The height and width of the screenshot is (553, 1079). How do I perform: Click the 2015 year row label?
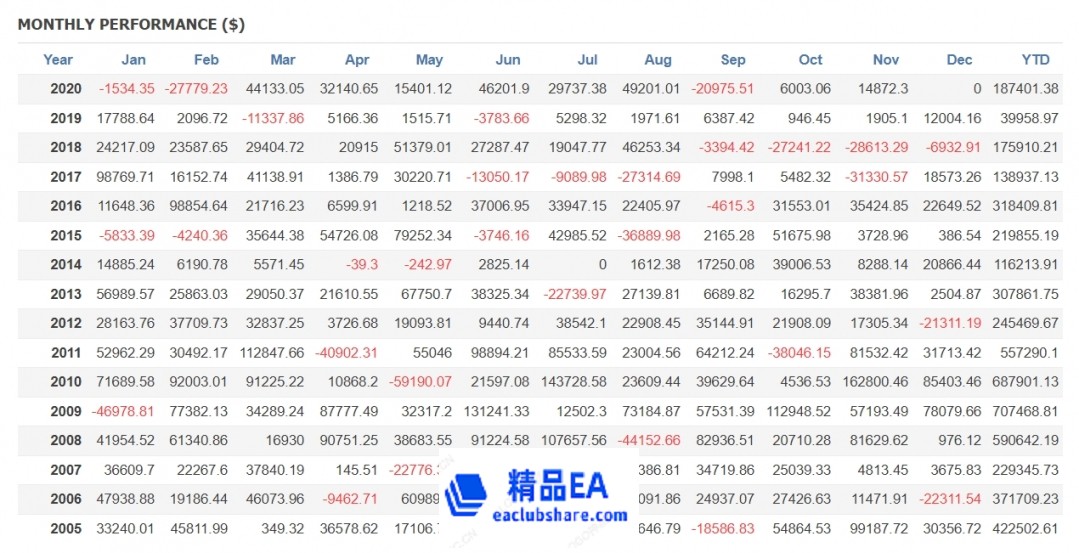[x=62, y=235]
